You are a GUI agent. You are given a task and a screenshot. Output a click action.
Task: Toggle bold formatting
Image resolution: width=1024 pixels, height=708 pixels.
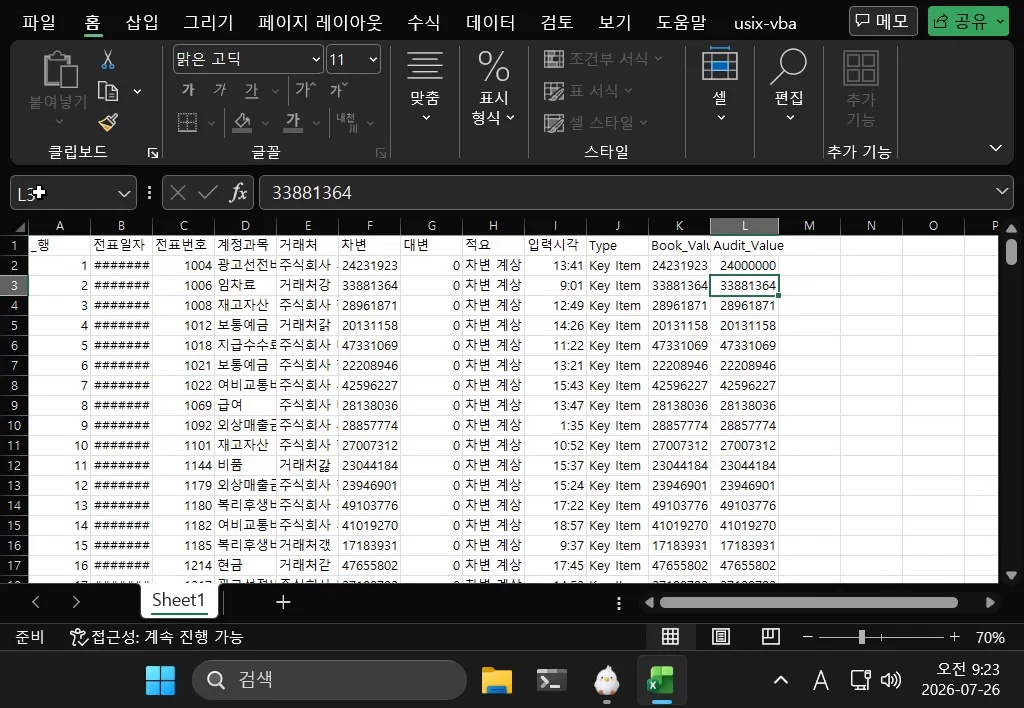coord(188,89)
